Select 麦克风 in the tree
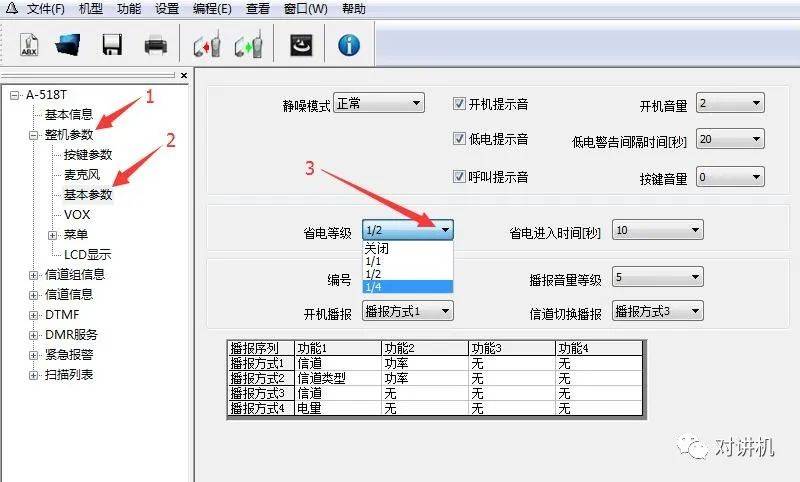Image resolution: width=800 pixels, height=482 pixels. pyautogui.click(x=82, y=174)
